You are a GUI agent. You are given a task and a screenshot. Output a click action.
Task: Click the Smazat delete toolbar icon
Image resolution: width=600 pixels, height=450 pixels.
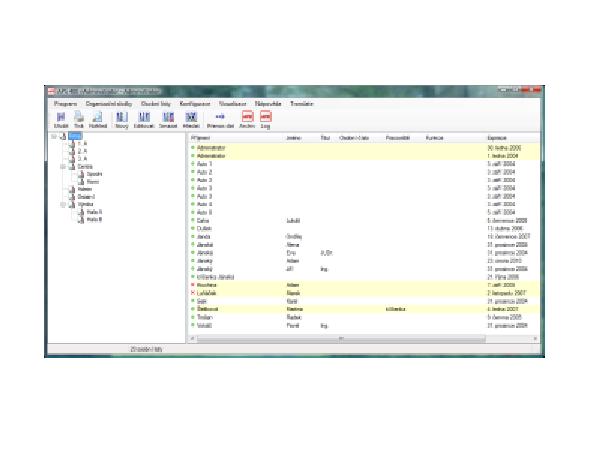pyautogui.click(x=168, y=116)
